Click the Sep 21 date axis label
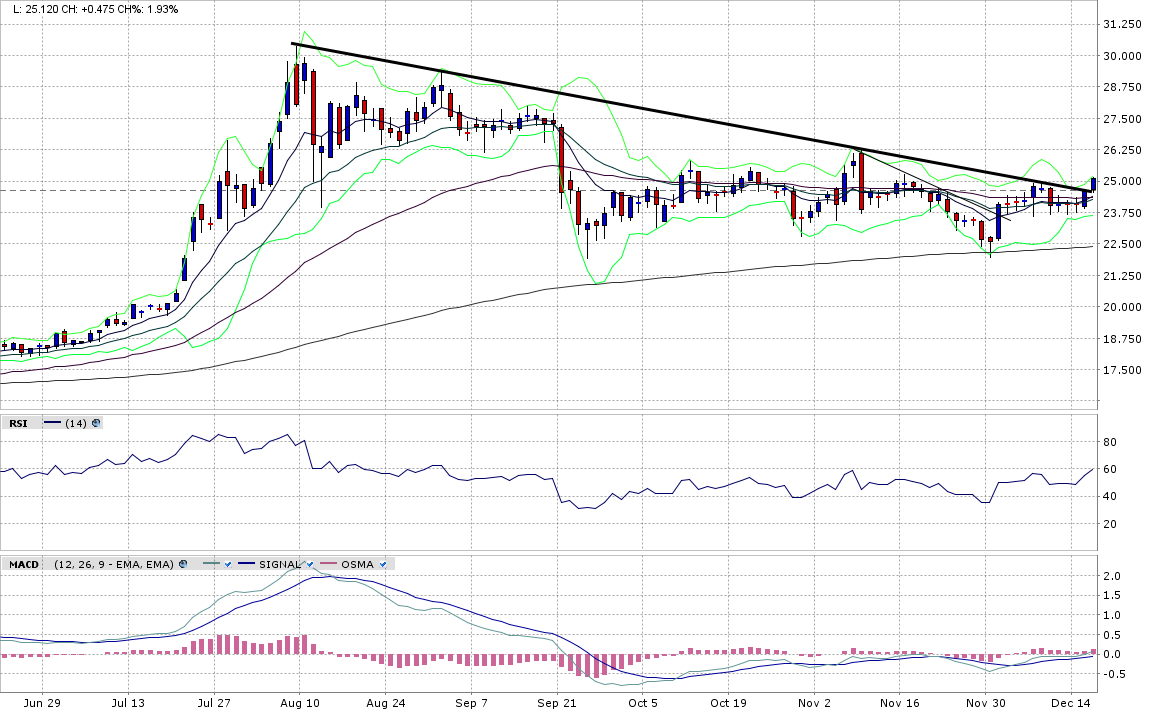 [557, 702]
